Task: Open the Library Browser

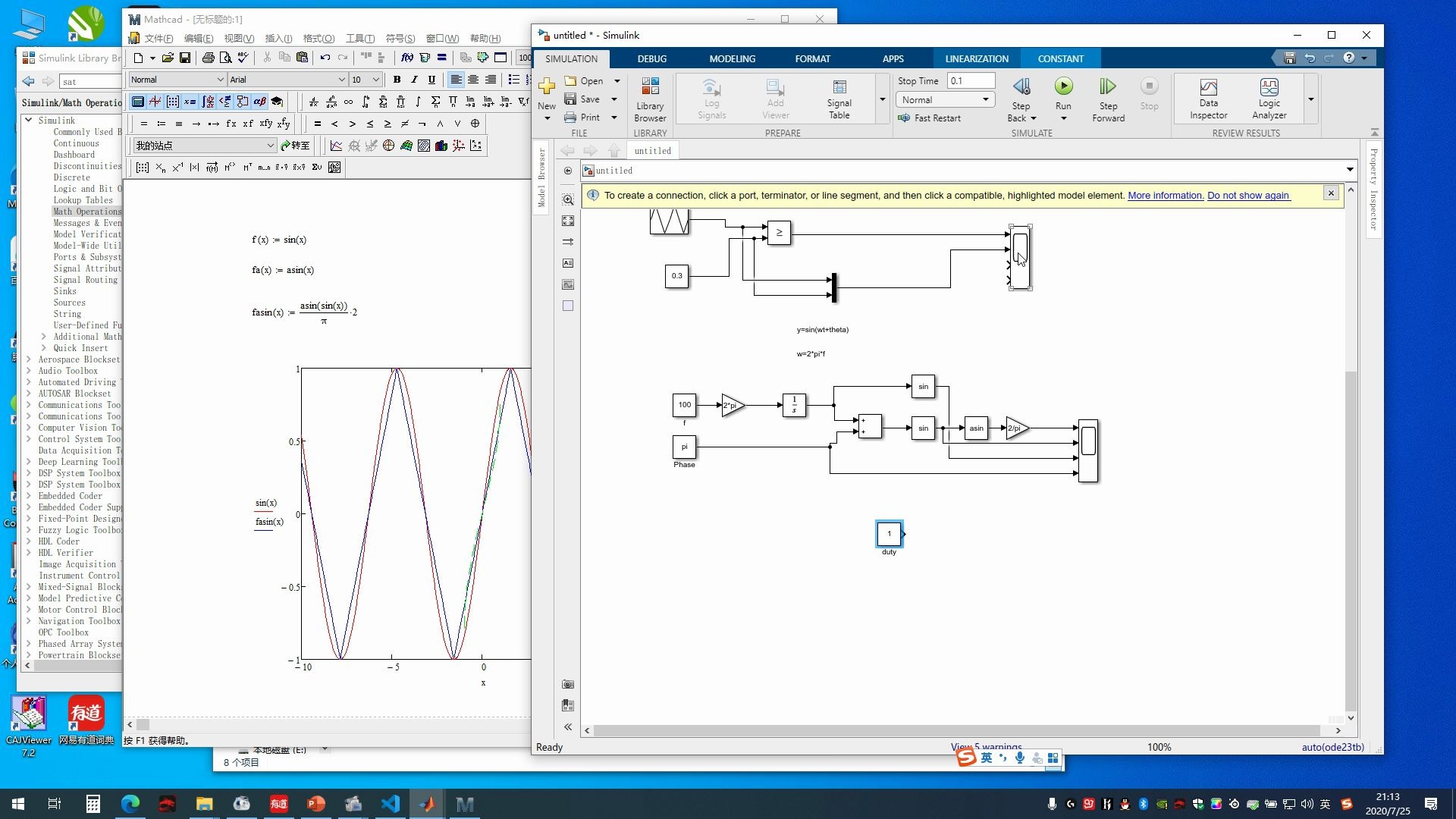Action: (650, 99)
